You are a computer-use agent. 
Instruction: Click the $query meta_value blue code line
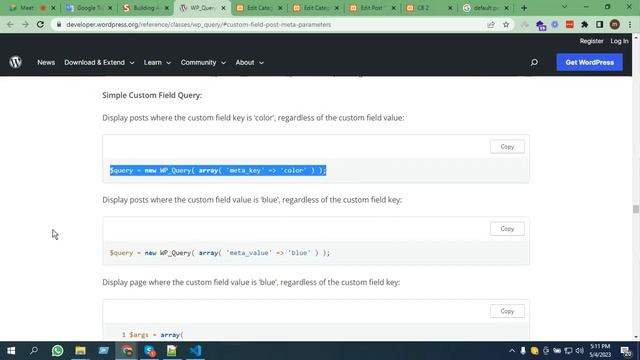pos(220,253)
